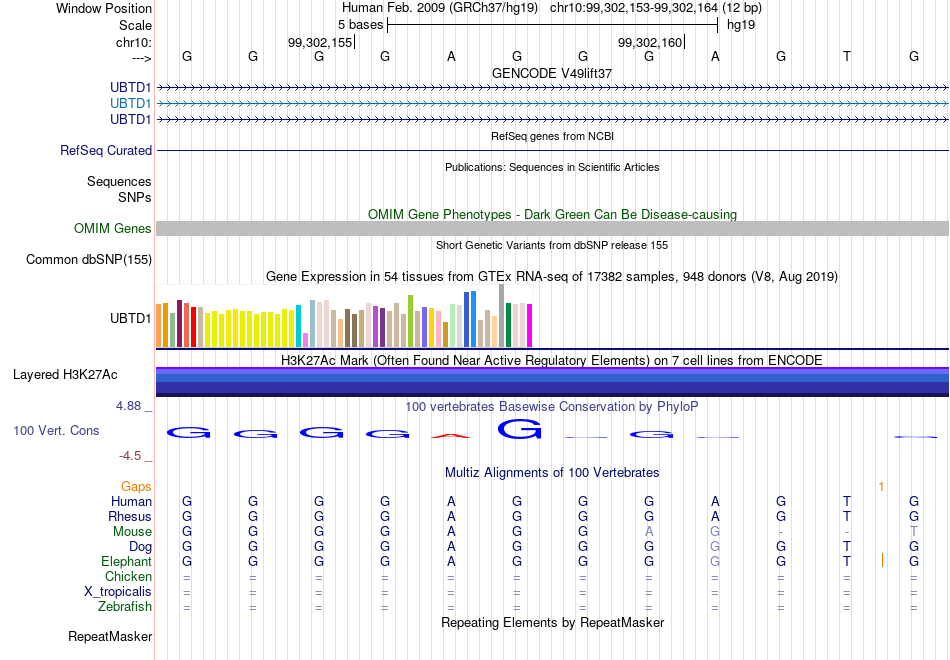This screenshot has height=660, width=950.
Task: Click the orange number 1 in Gaps row
Action: (882, 487)
